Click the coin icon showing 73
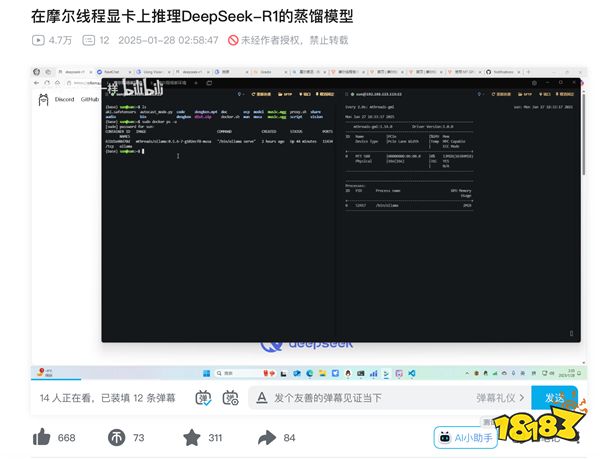Screen dimensions: 600x459 (x=117, y=438)
